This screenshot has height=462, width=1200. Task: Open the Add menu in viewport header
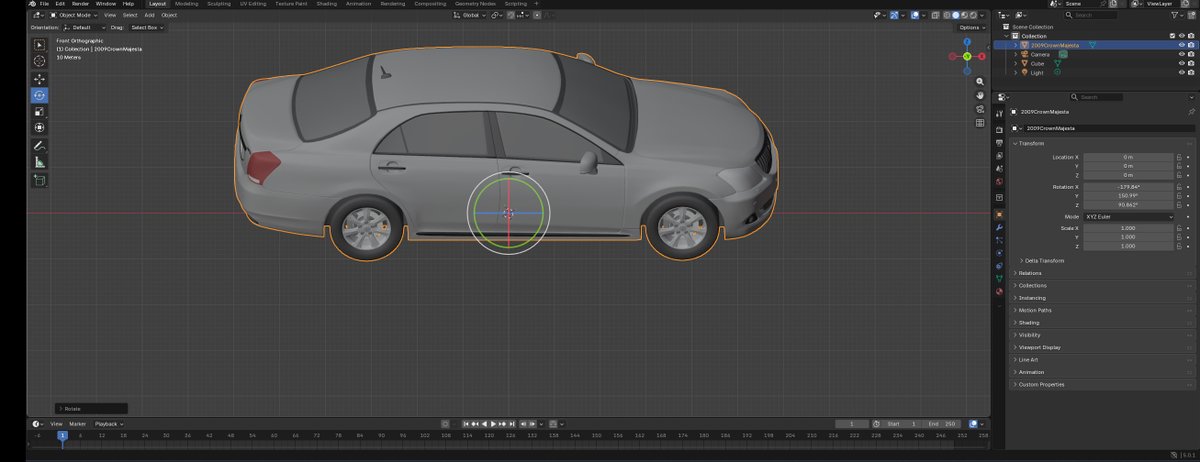pyautogui.click(x=149, y=15)
